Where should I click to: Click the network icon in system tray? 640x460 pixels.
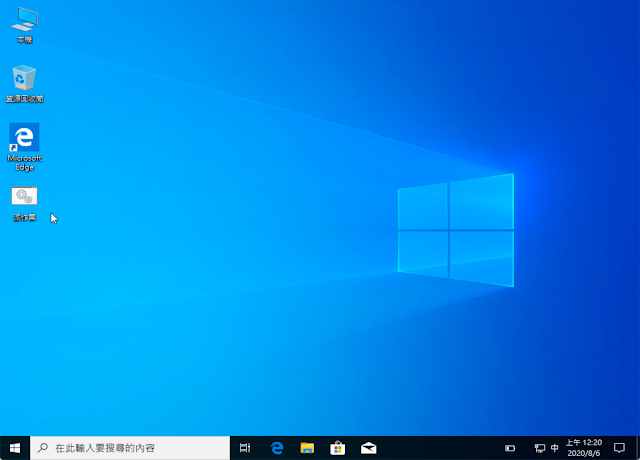(x=540, y=448)
